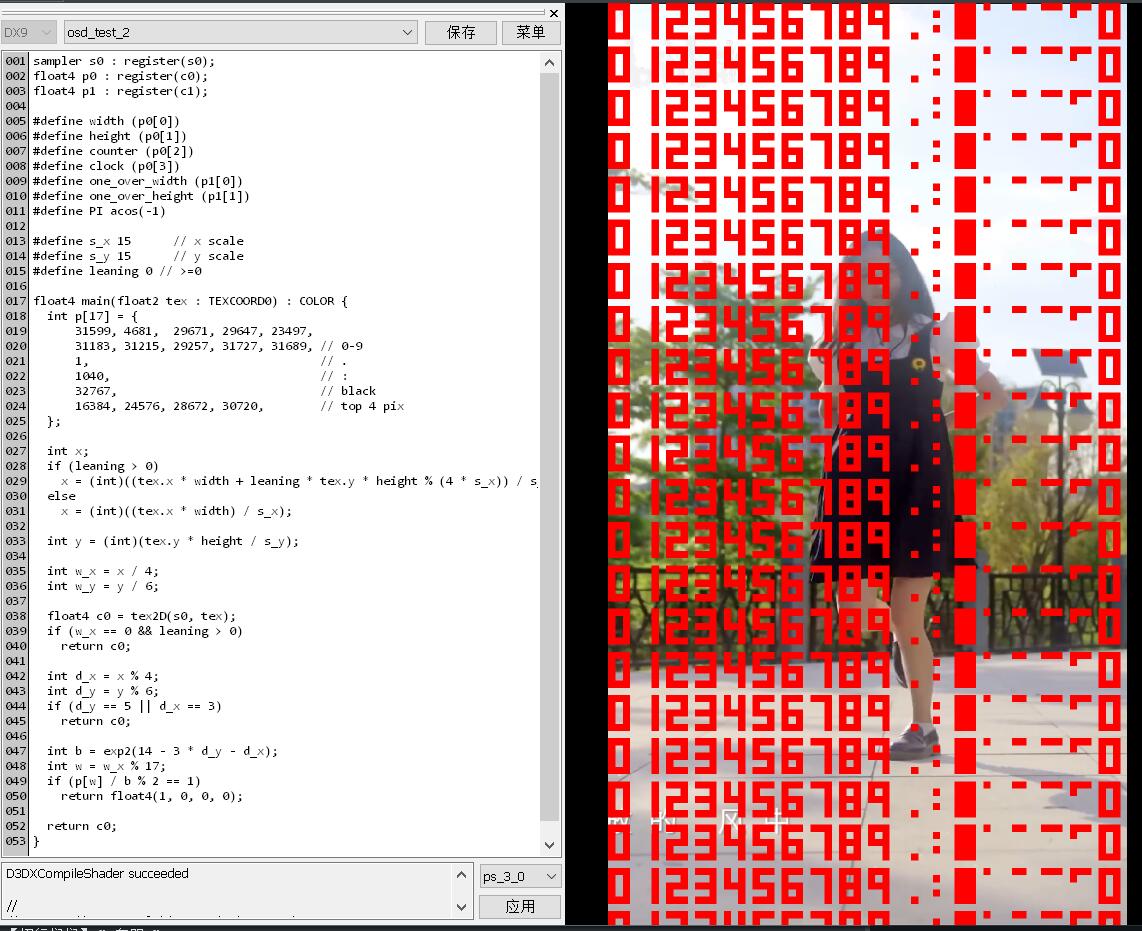Click line number 047 in the gutter
This screenshot has height=931, width=1142.
(15, 751)
